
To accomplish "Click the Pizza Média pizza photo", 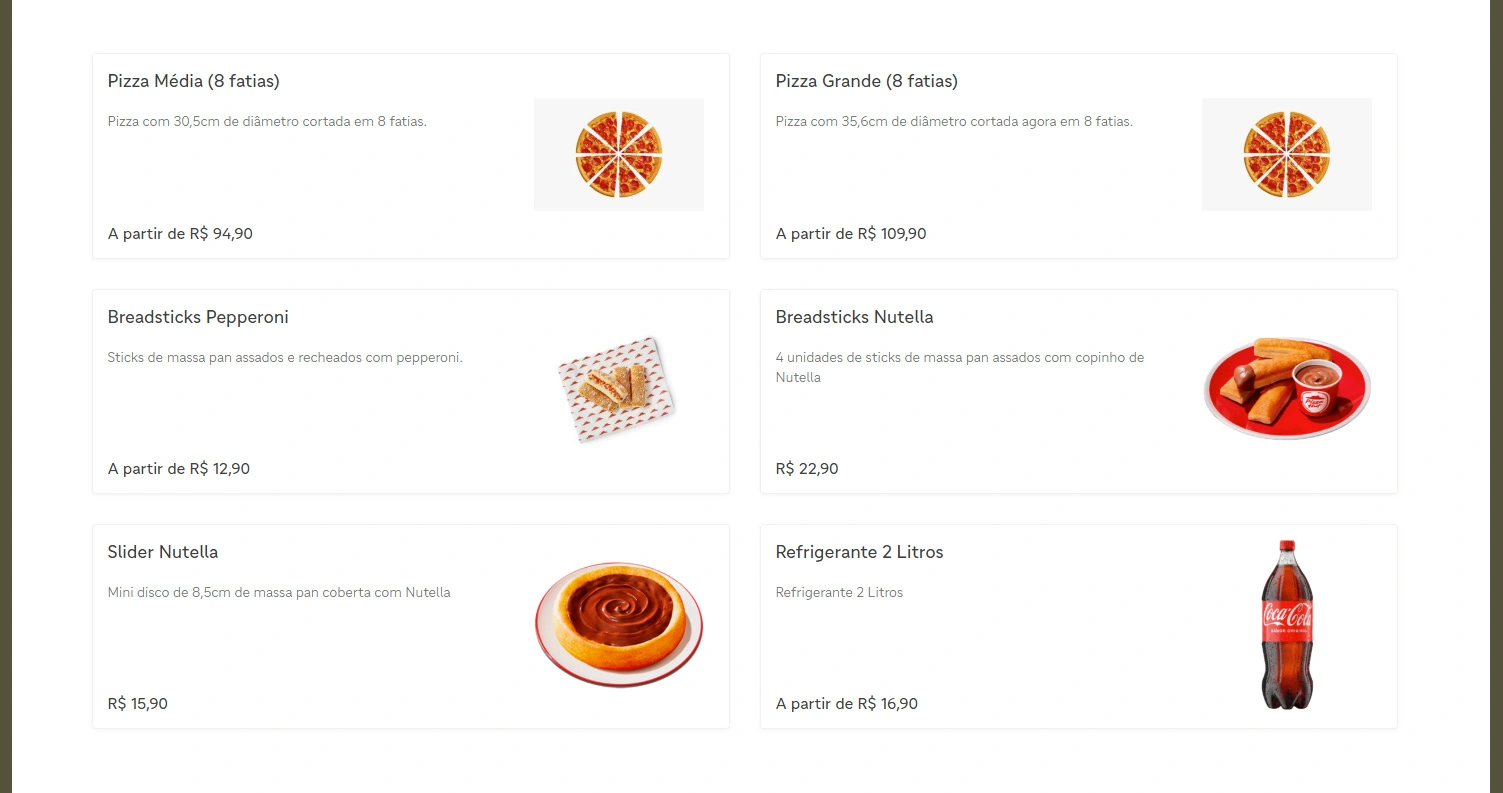I will click(x=618, y=154).
